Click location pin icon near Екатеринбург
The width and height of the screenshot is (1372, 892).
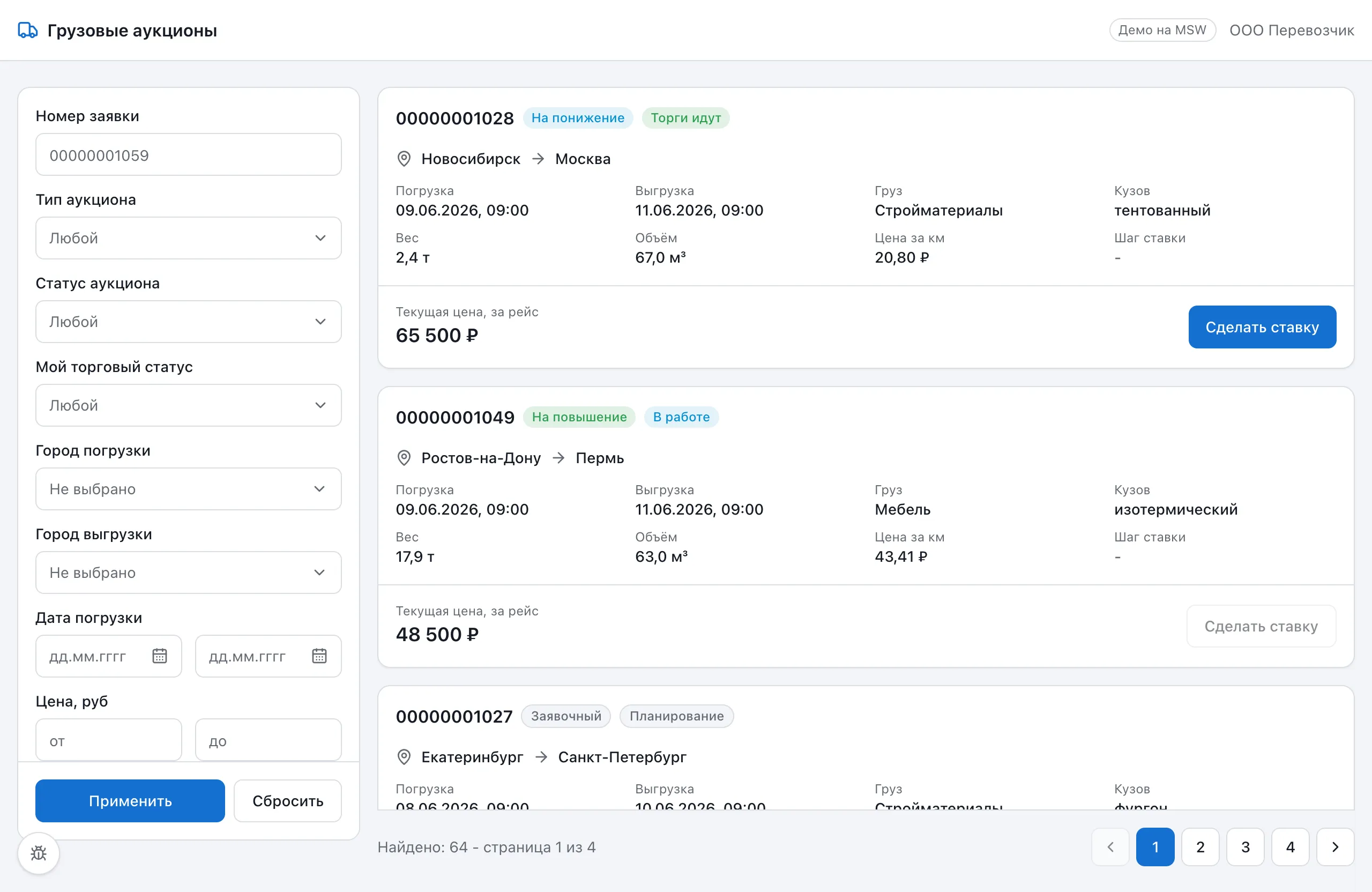click(x=404, y=756)
